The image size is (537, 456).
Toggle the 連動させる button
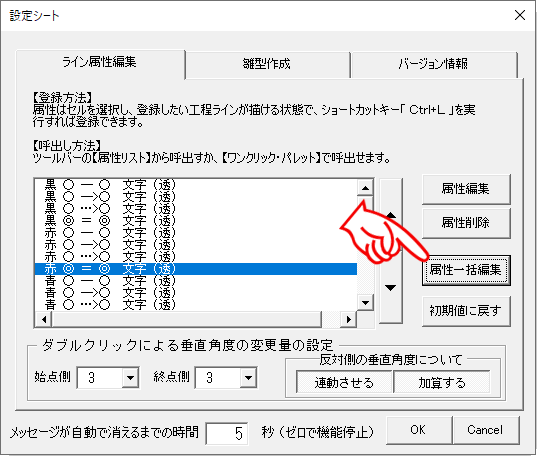tap(344, 382)
